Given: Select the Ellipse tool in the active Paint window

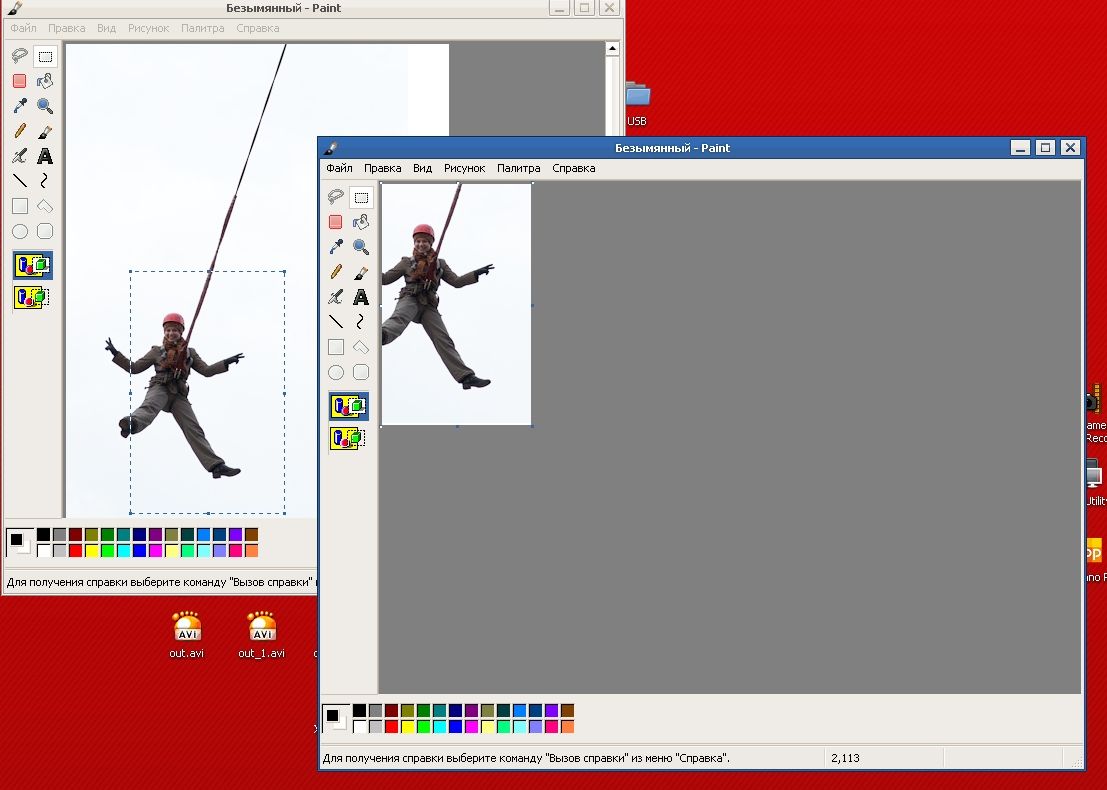Looking at the screenshot, I should coord(336,372).
